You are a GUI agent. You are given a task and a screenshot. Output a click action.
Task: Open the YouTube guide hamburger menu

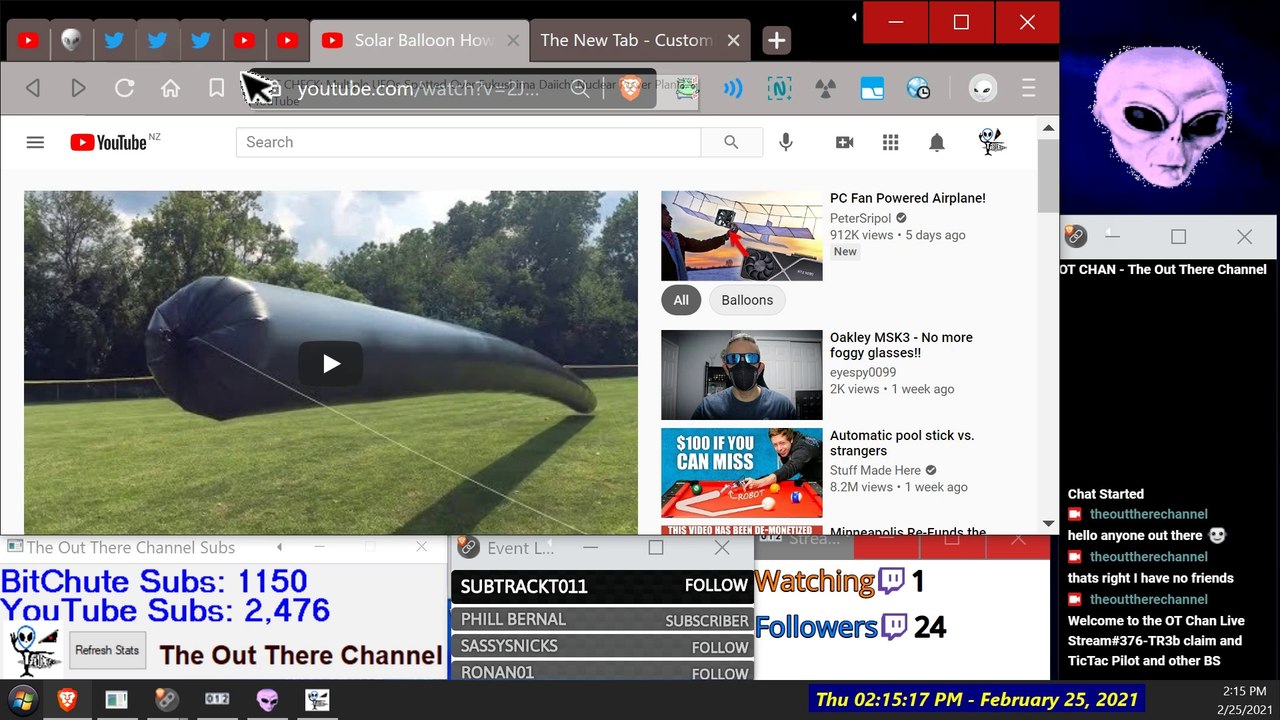35,142
